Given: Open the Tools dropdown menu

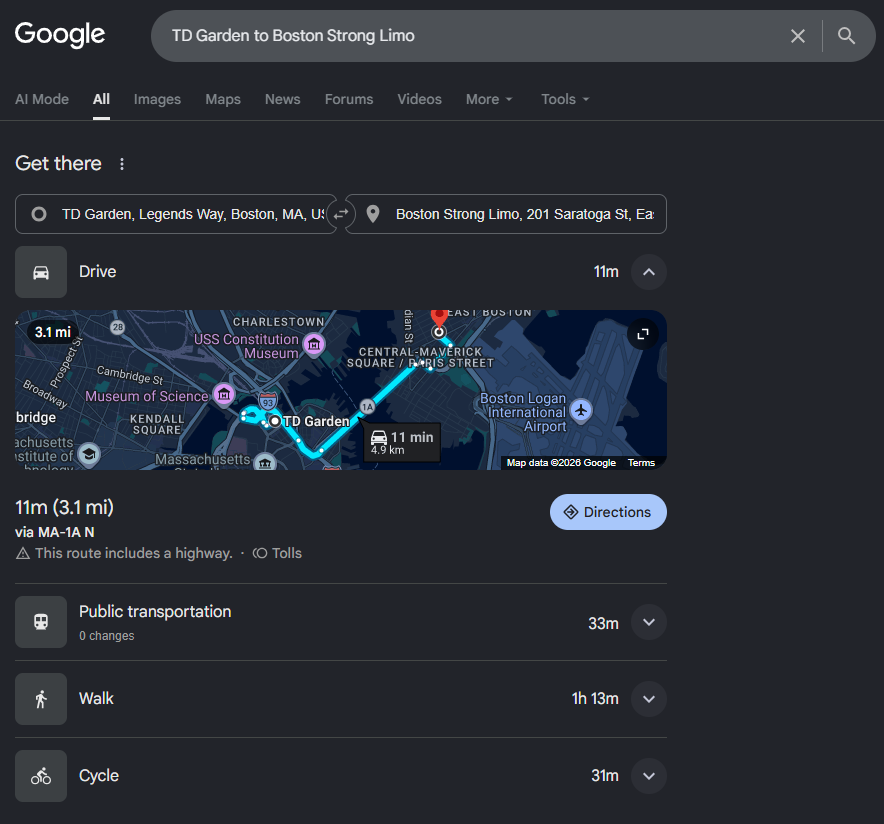Looking at the screenshot, I should [x=565, y=99].
